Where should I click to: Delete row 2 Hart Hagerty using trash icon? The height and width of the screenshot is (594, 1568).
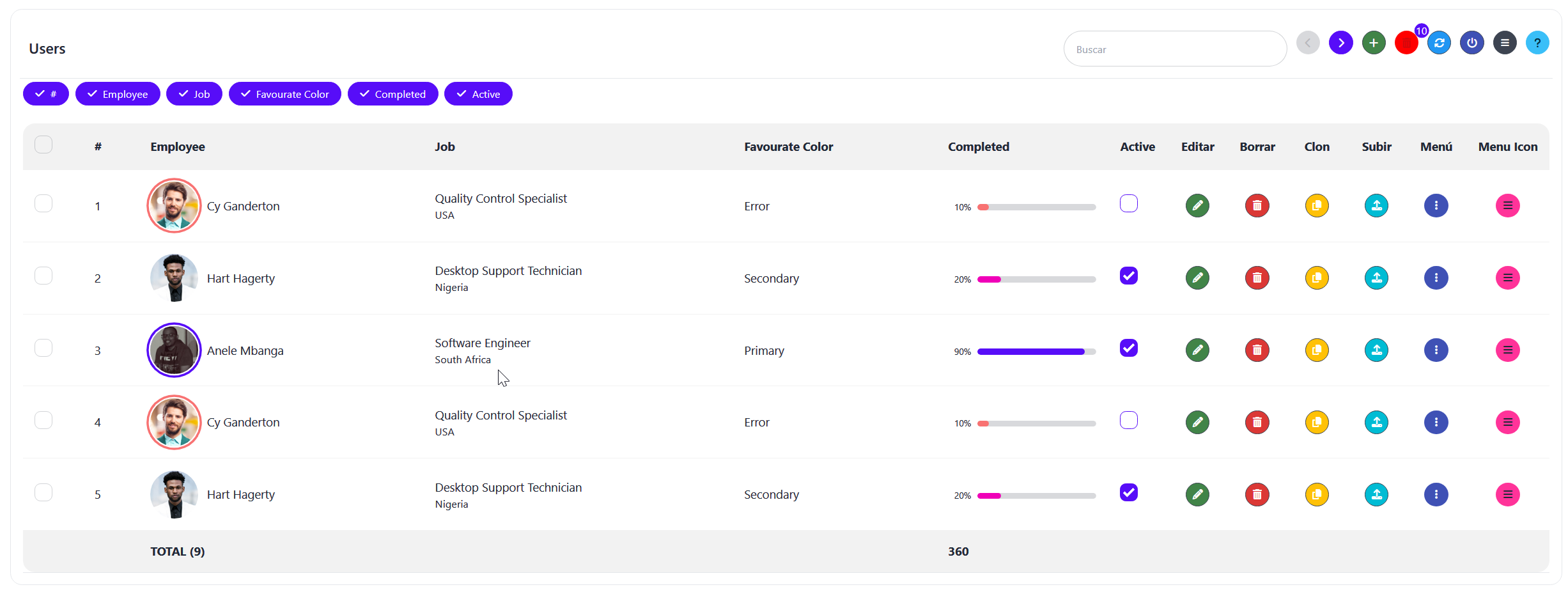[x=1257, y=278]
